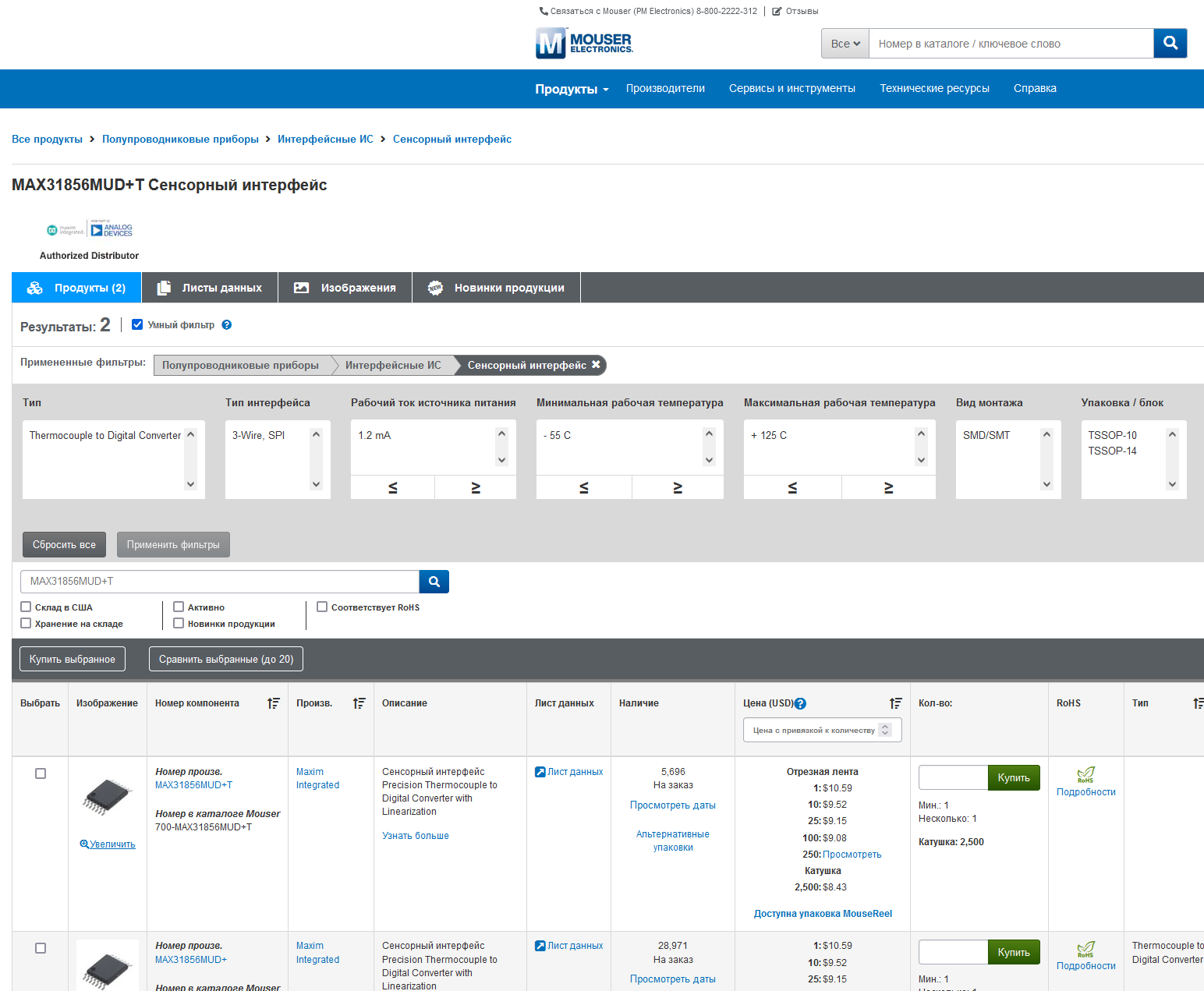The height and width of the screenshot is (991, 1204).
Task: Click the RoHS icon for MAX31856MUD+T
Action: point(1086,774)
